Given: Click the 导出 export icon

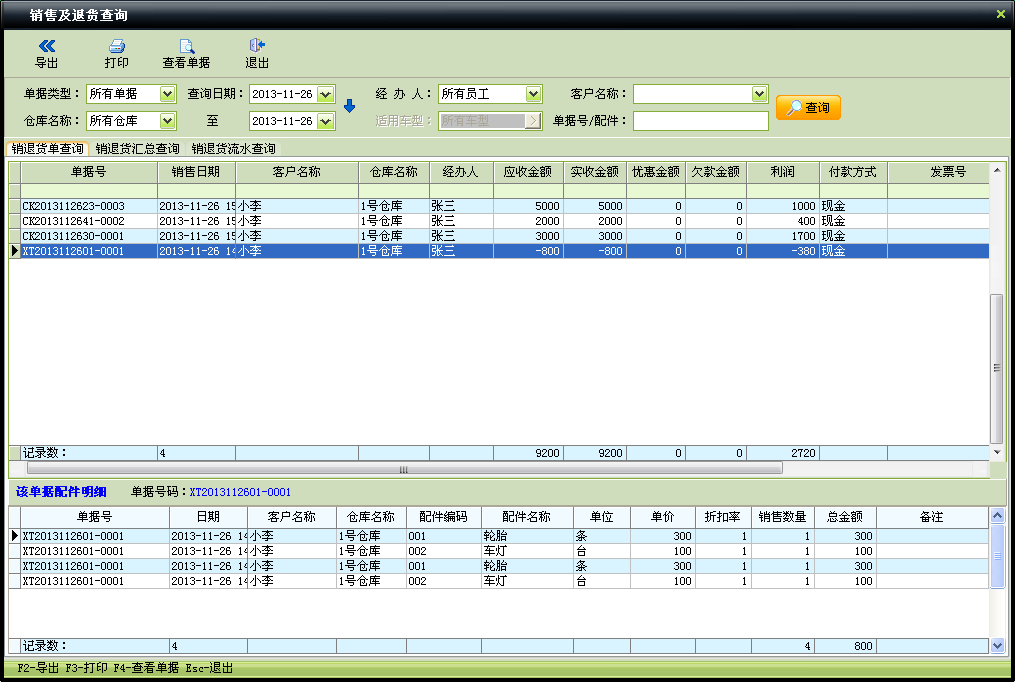Looking at the screenshot, I should tap(47, 46).
